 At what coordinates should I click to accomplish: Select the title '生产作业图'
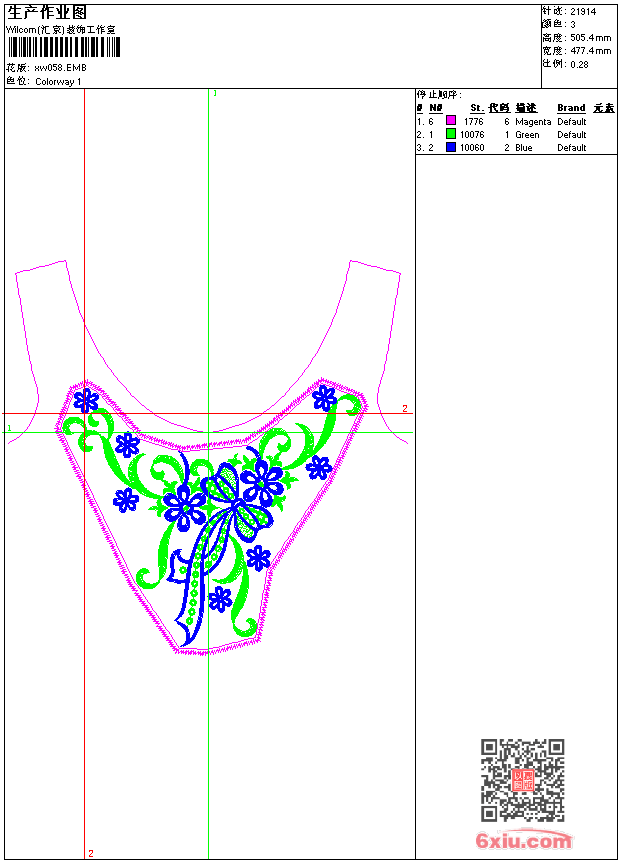click(x=47, y=12)
